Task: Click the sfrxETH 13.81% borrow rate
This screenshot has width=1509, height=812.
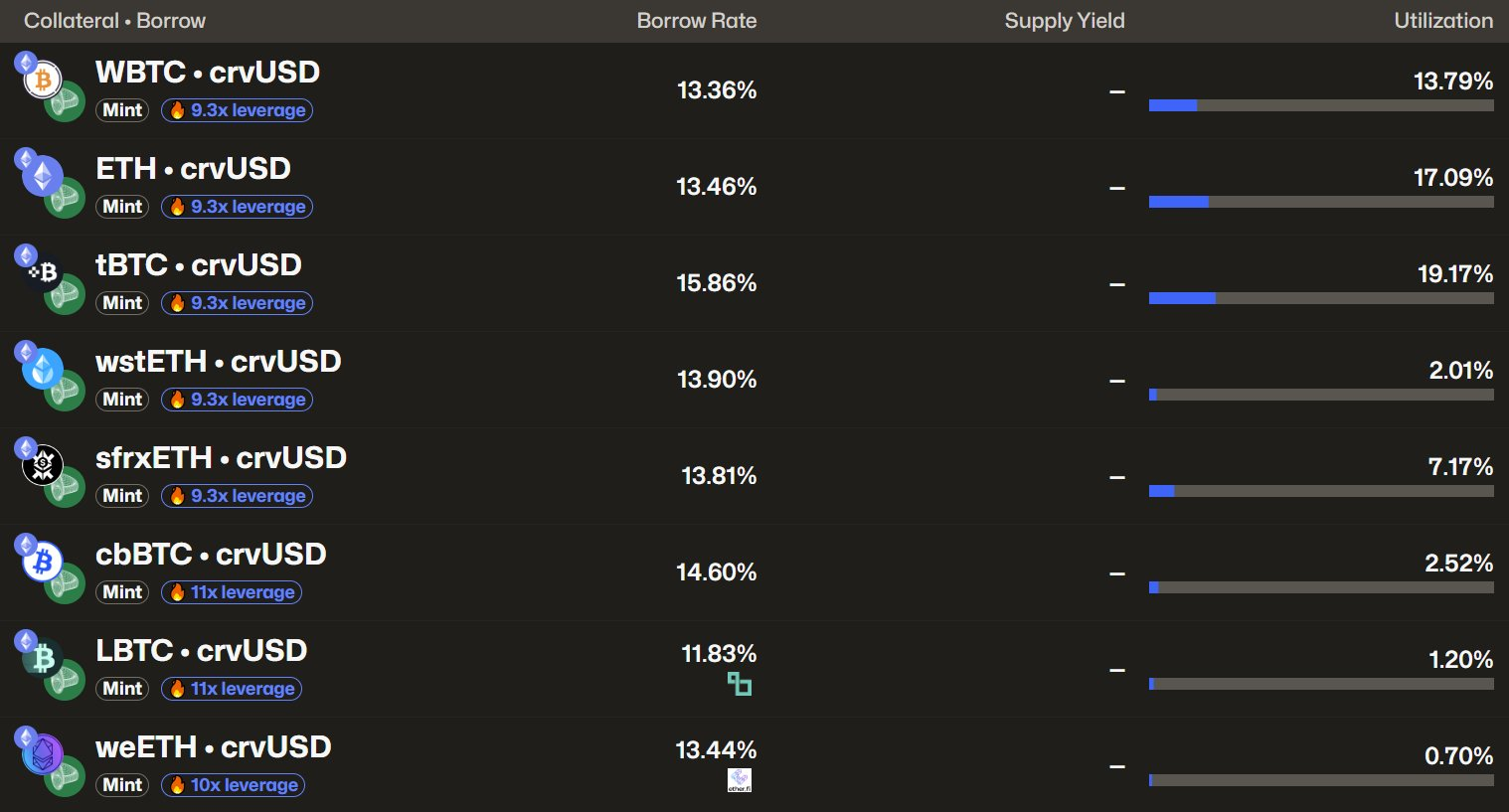Action: [x=718, y=476]
